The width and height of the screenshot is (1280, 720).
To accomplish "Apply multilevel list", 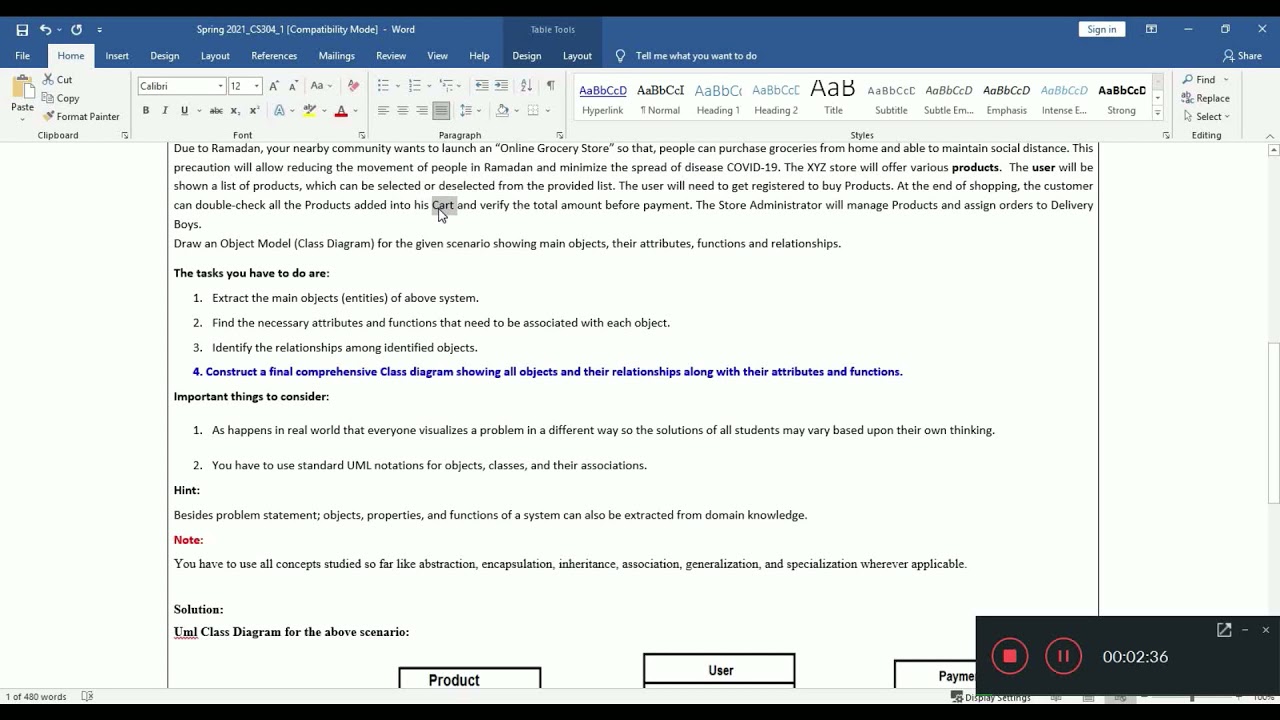I will [x=446, y=86].
